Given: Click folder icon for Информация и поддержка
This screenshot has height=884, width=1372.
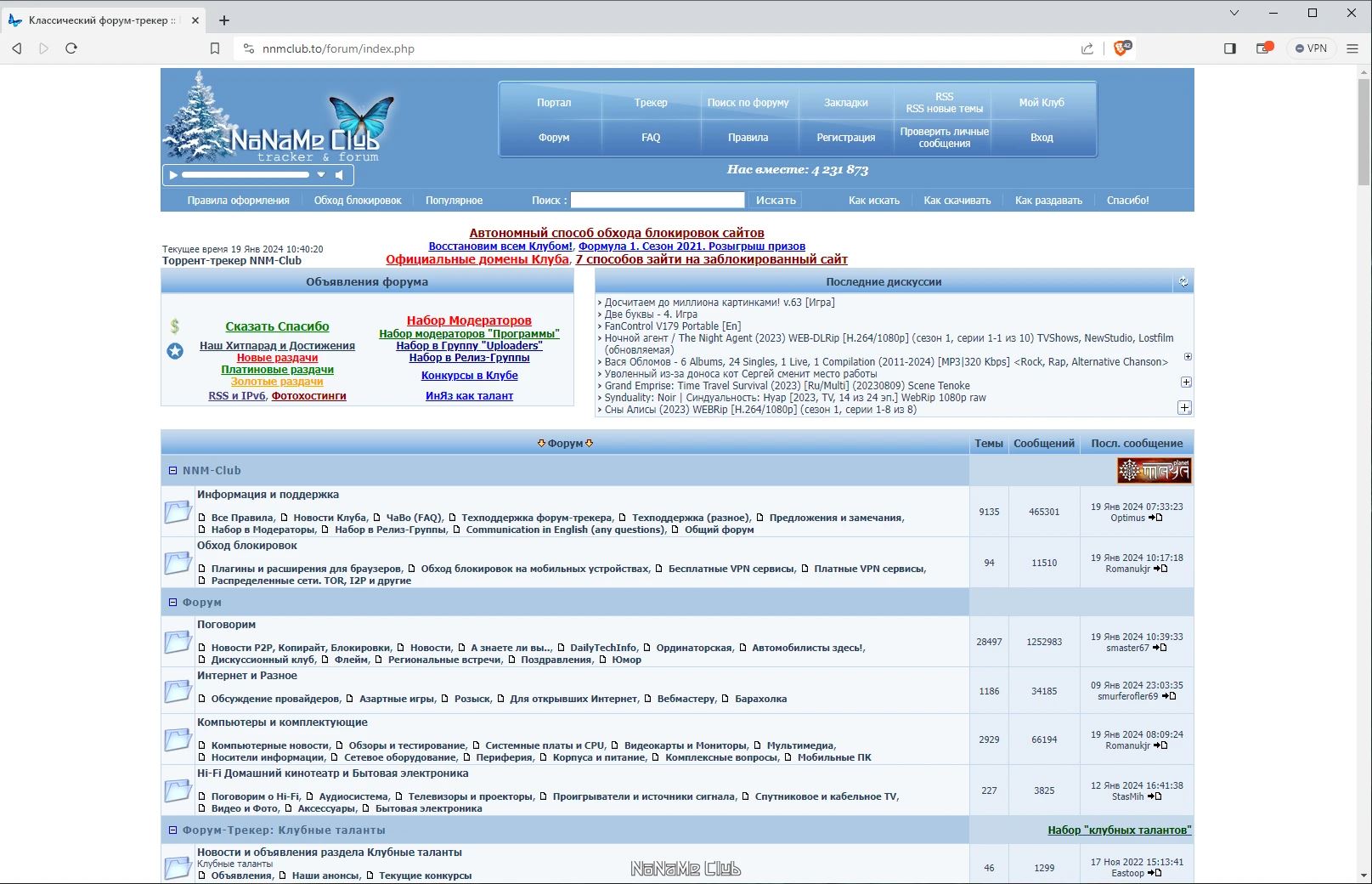Looking at the screenshot, I should (178, 512).
